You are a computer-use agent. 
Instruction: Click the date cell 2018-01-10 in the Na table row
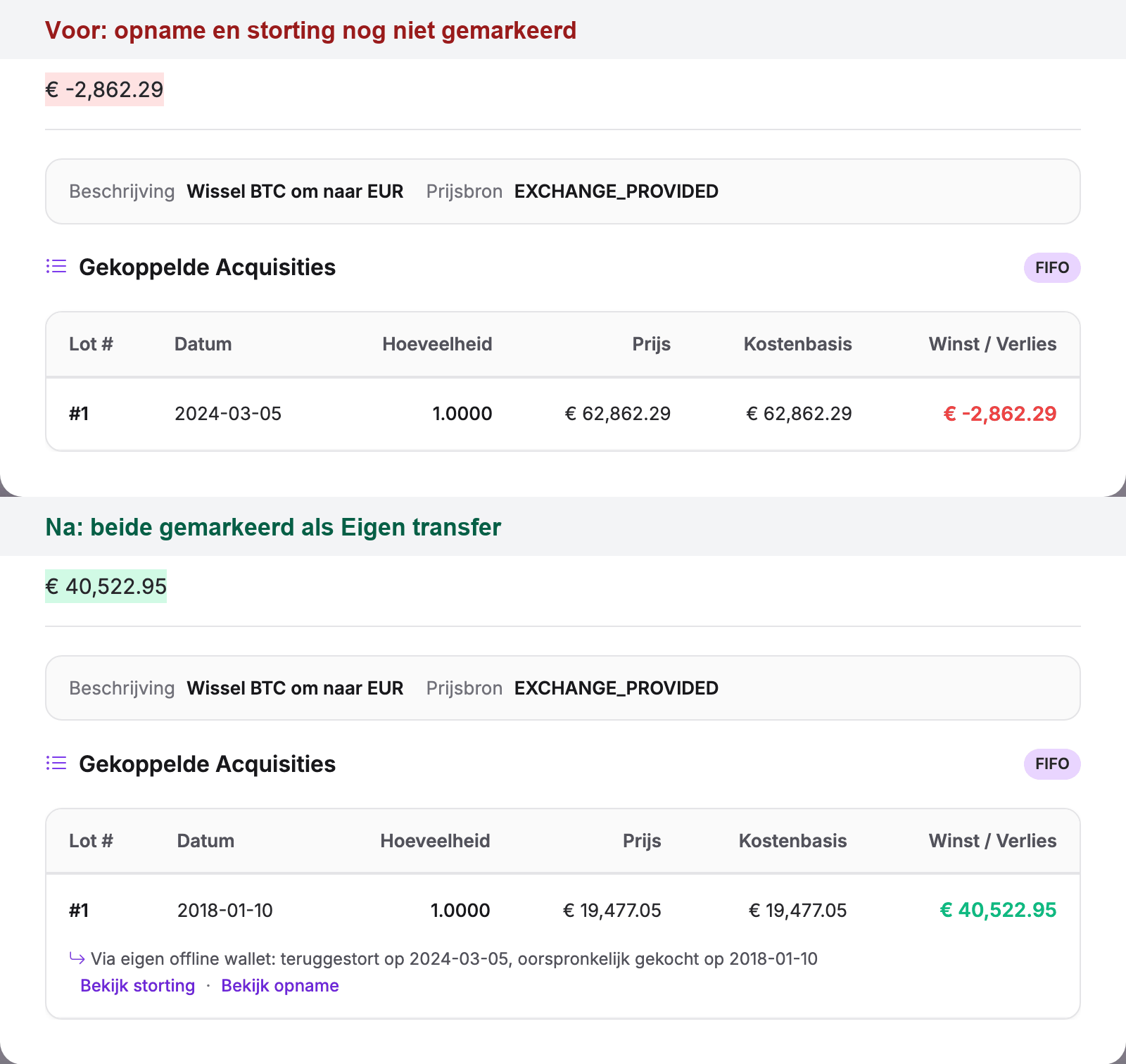(x=224, y=911)
